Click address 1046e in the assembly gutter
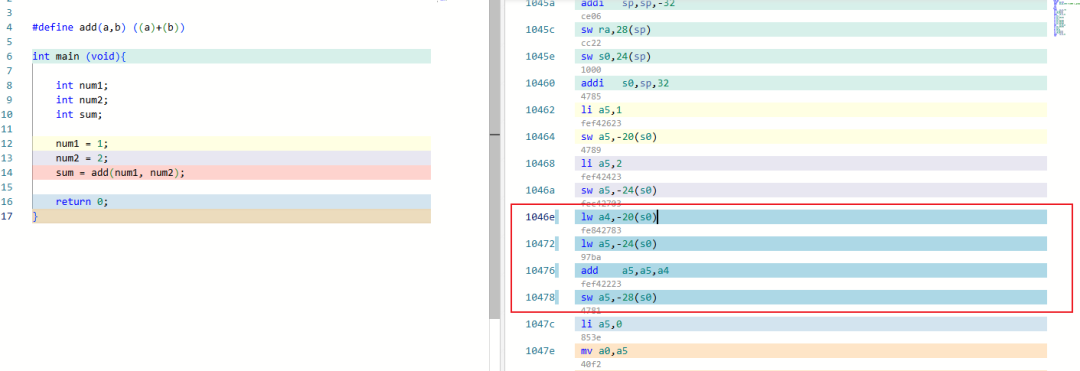This screenshot has height=371, width=1080. click(x=540, y=218)
